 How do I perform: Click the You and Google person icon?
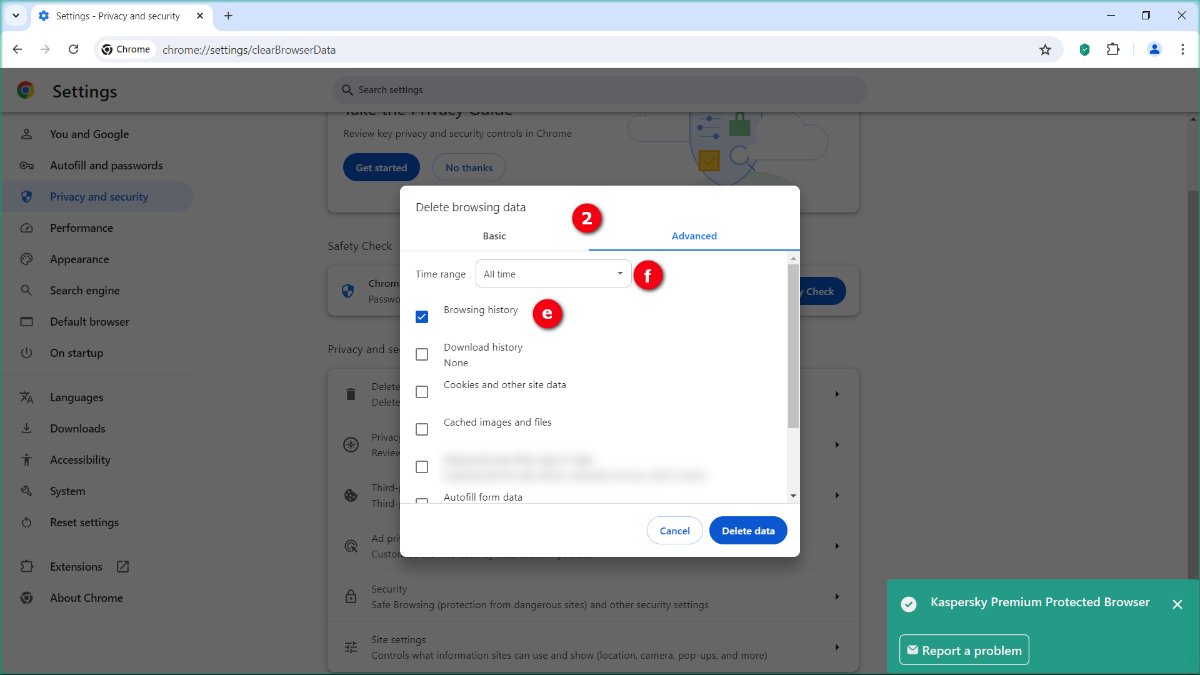[27, 134]
